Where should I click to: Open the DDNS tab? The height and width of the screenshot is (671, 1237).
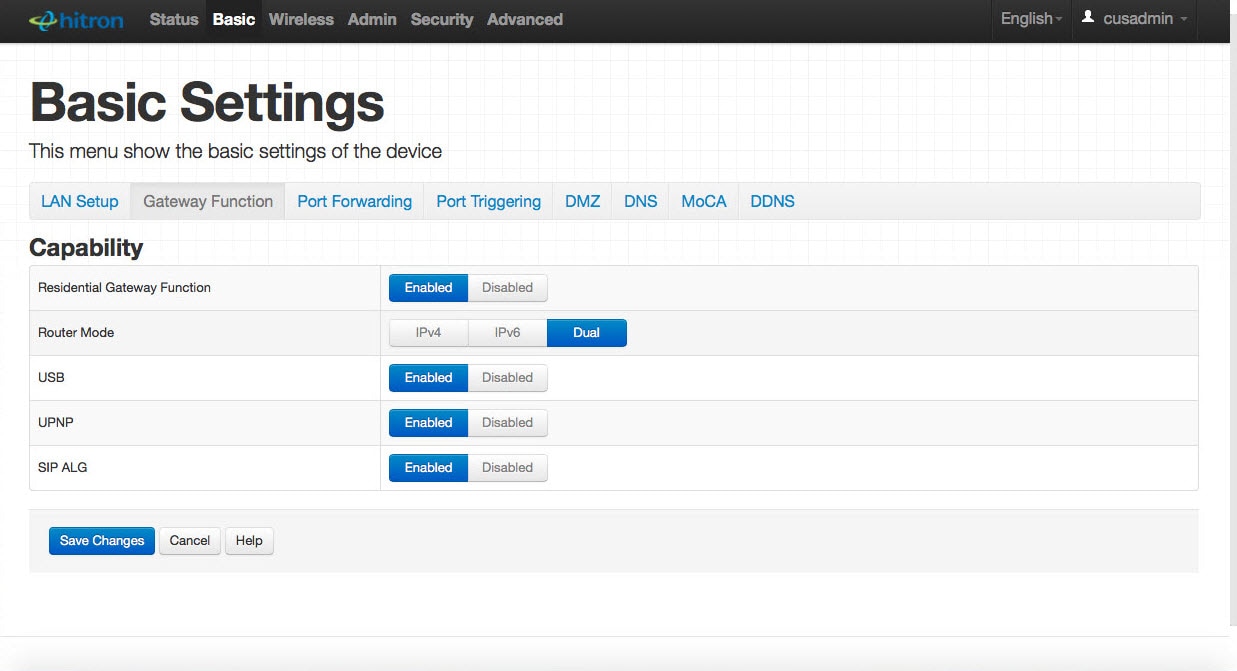772,201
